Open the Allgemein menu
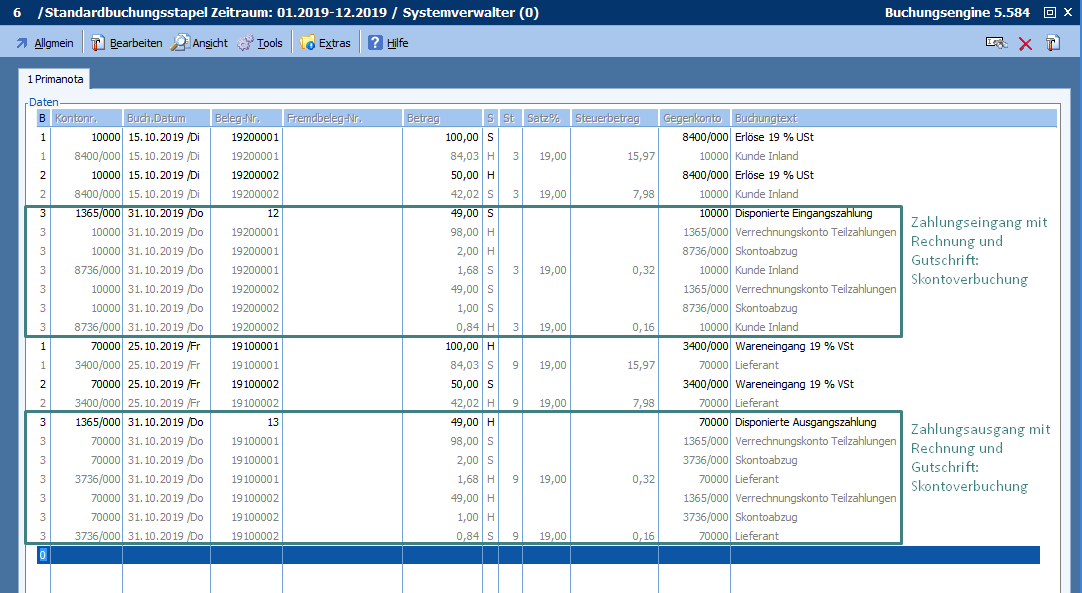The width and height of the screenshot is (1082, 593). pyautogui.click(x=45, y=43)
